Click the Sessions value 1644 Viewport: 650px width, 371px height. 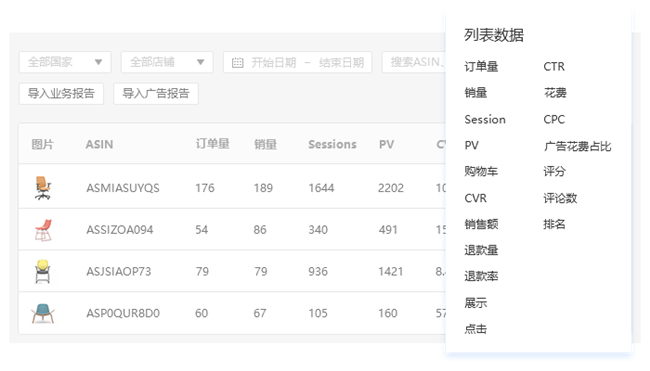click(321, 188)
